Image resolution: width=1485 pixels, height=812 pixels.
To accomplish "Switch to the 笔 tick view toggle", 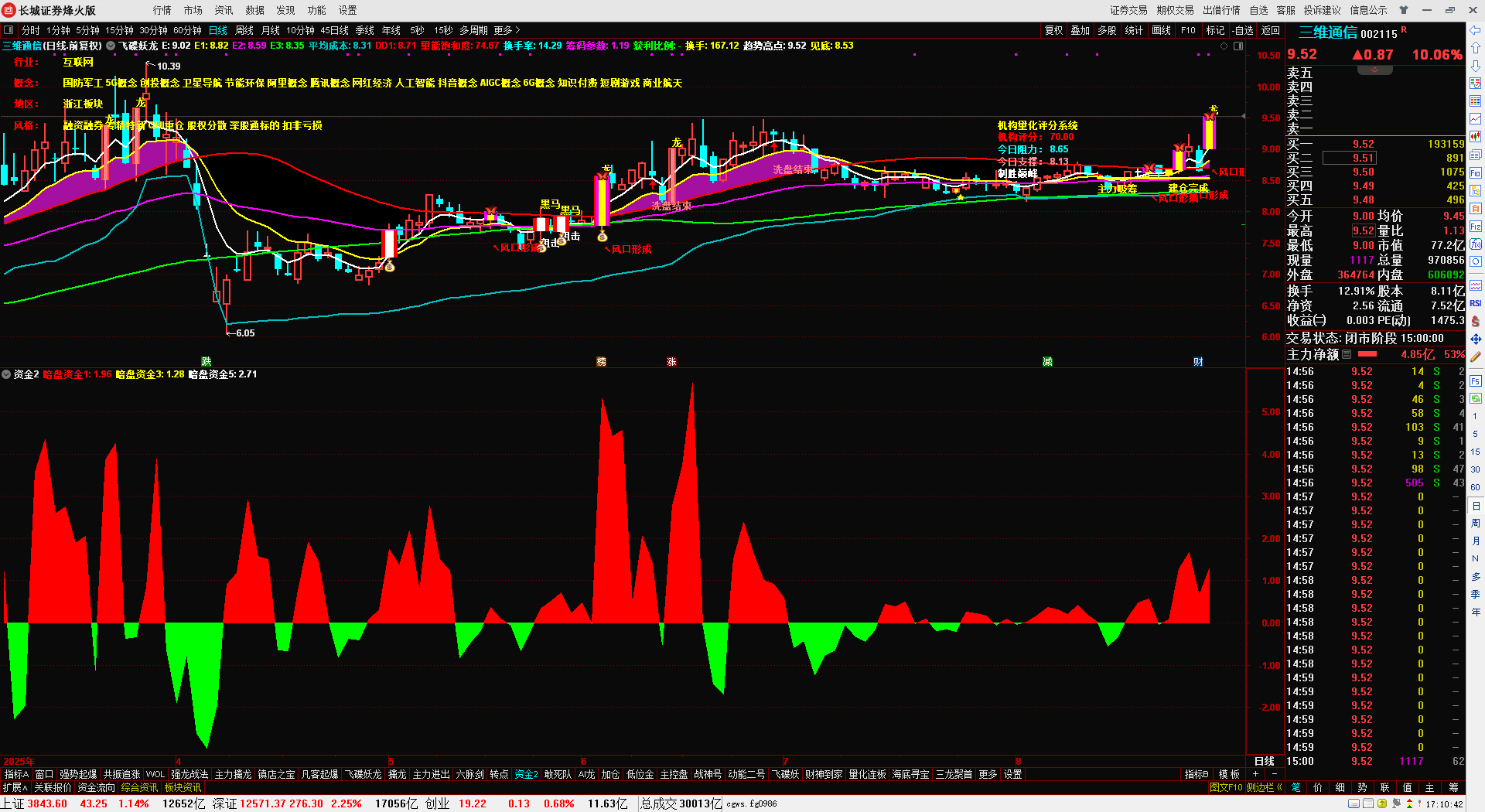I will pos(1296,787).
